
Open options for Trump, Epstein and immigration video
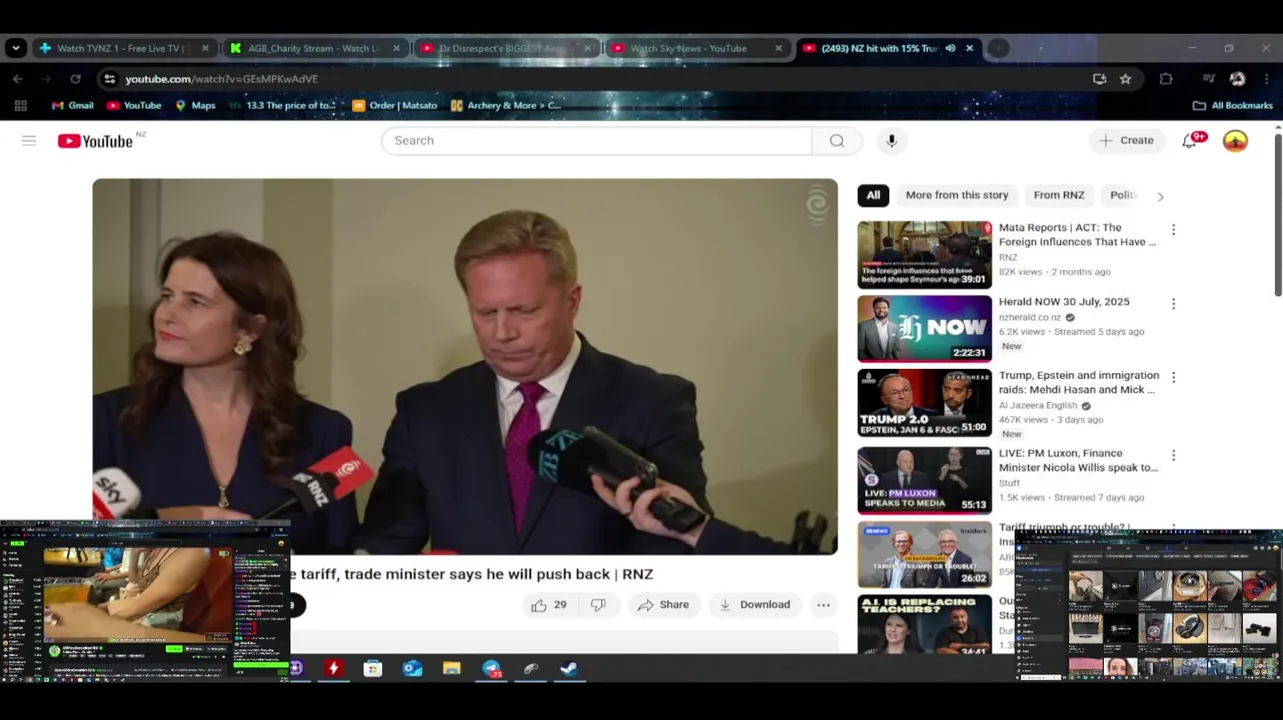click(1173, 378)
